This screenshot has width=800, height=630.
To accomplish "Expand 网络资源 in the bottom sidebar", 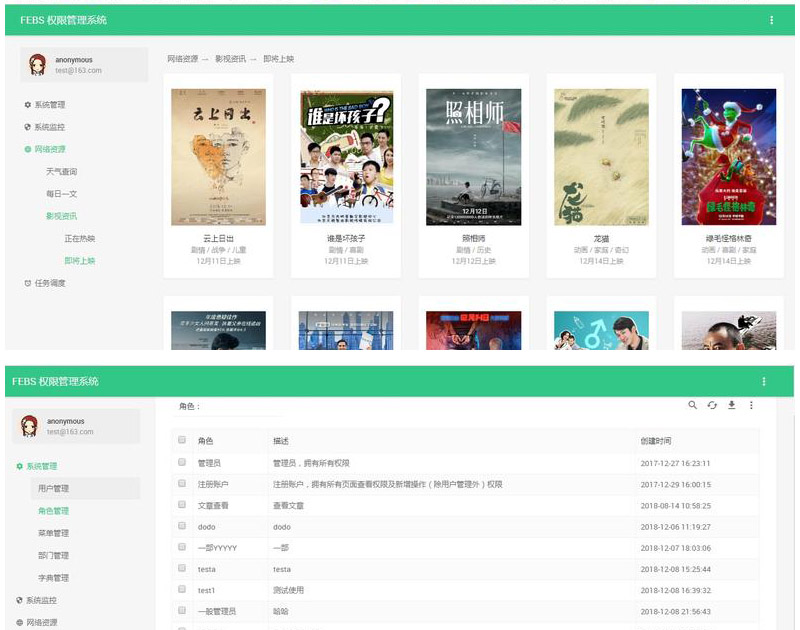I will (41, 622).
